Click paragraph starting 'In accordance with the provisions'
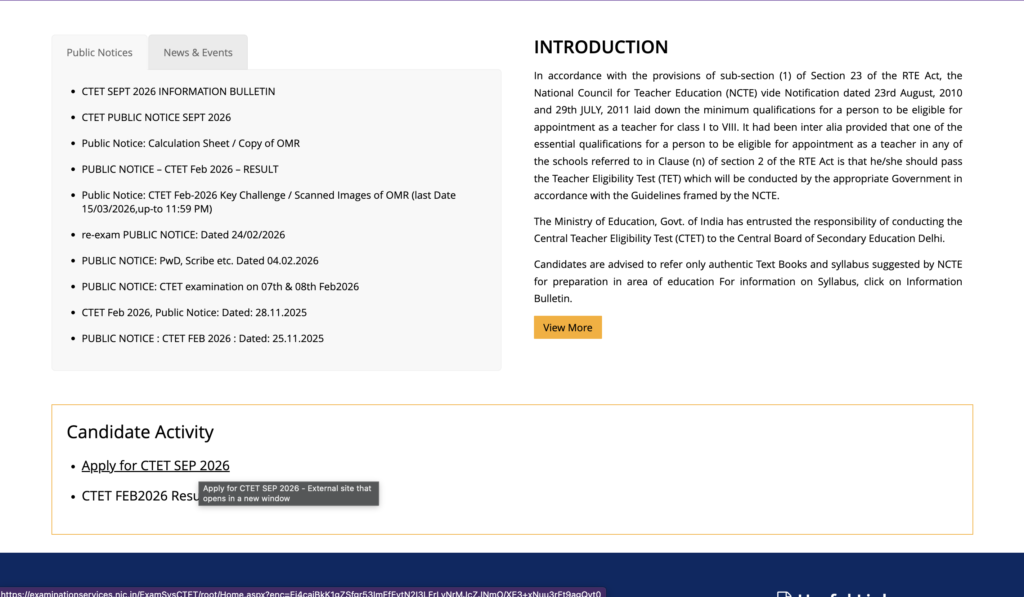Screen dimensions: 1024x597 [748, 135]
